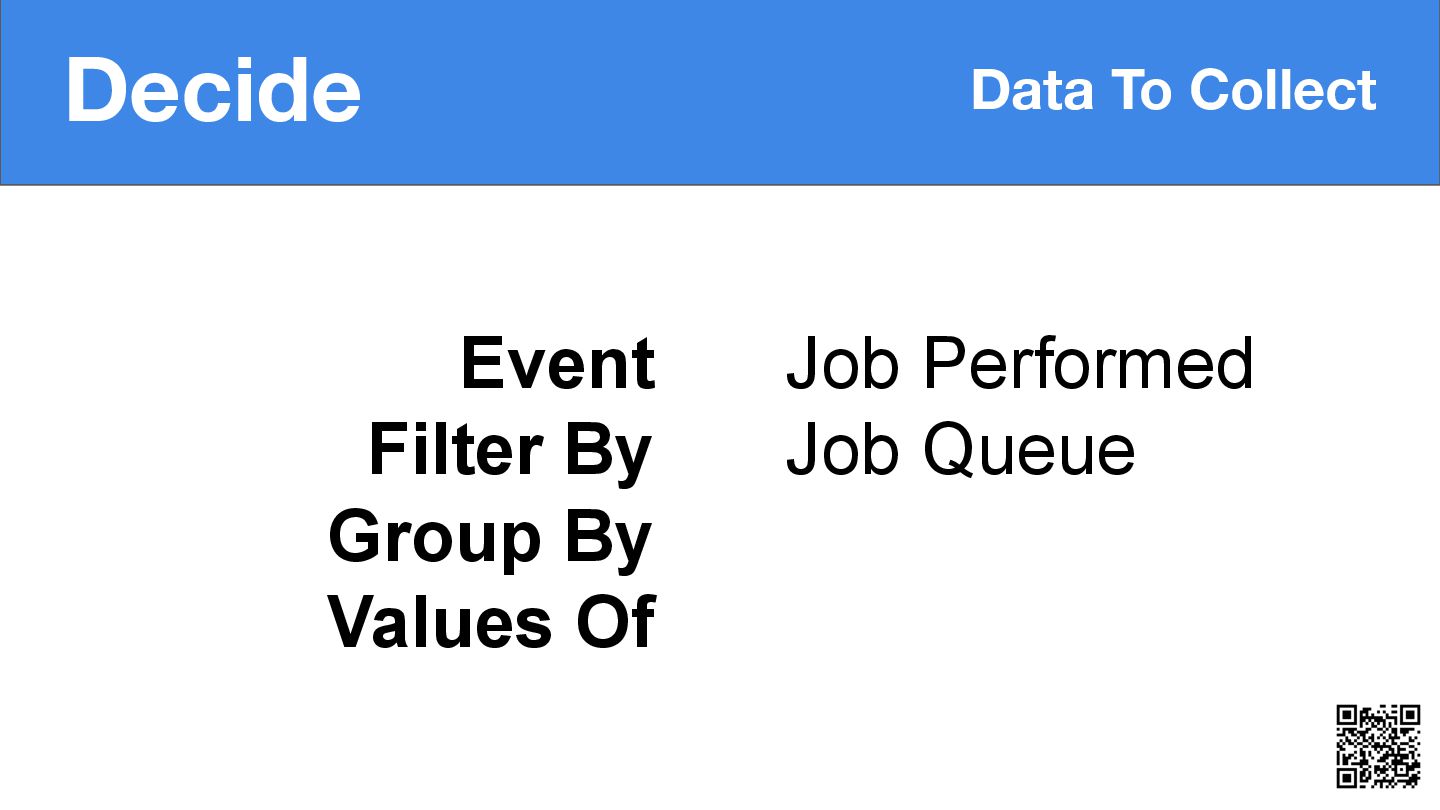This screenshot has height=810, width=1440.
Task: Click the QR code's top-right finder square
Action: [x=1411, y=715]
